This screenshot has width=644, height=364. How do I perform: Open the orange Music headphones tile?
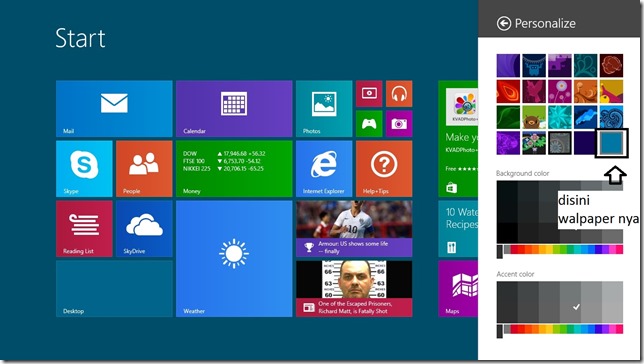(399, 94)
